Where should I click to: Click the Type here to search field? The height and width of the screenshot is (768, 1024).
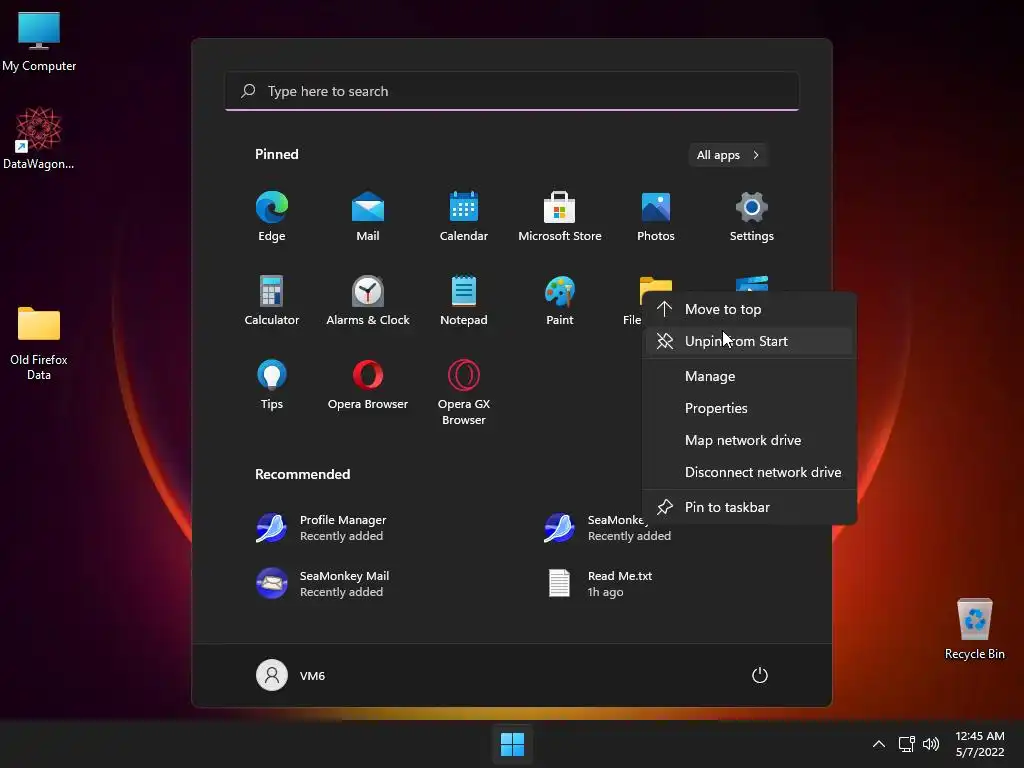[x=512, y=91]
